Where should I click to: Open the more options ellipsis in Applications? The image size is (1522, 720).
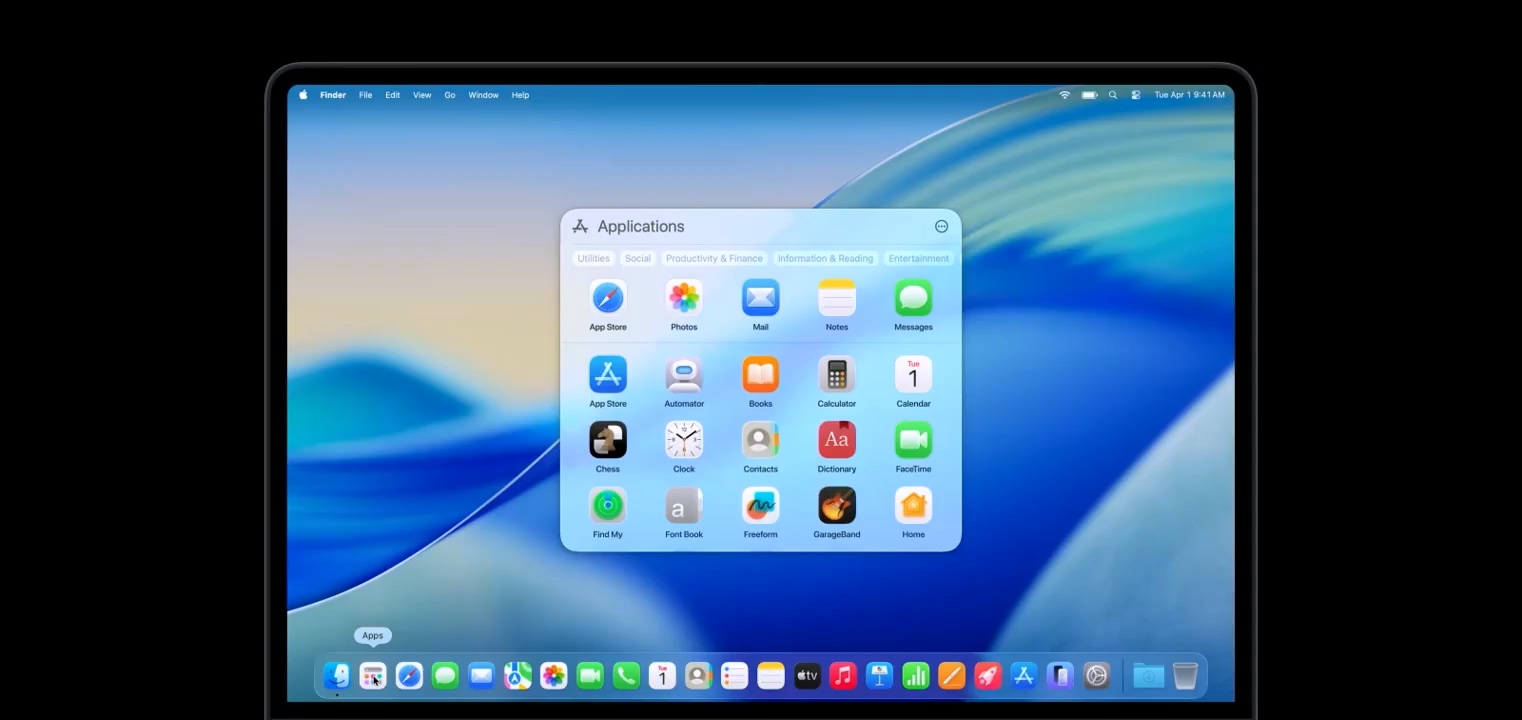(941, 227)
